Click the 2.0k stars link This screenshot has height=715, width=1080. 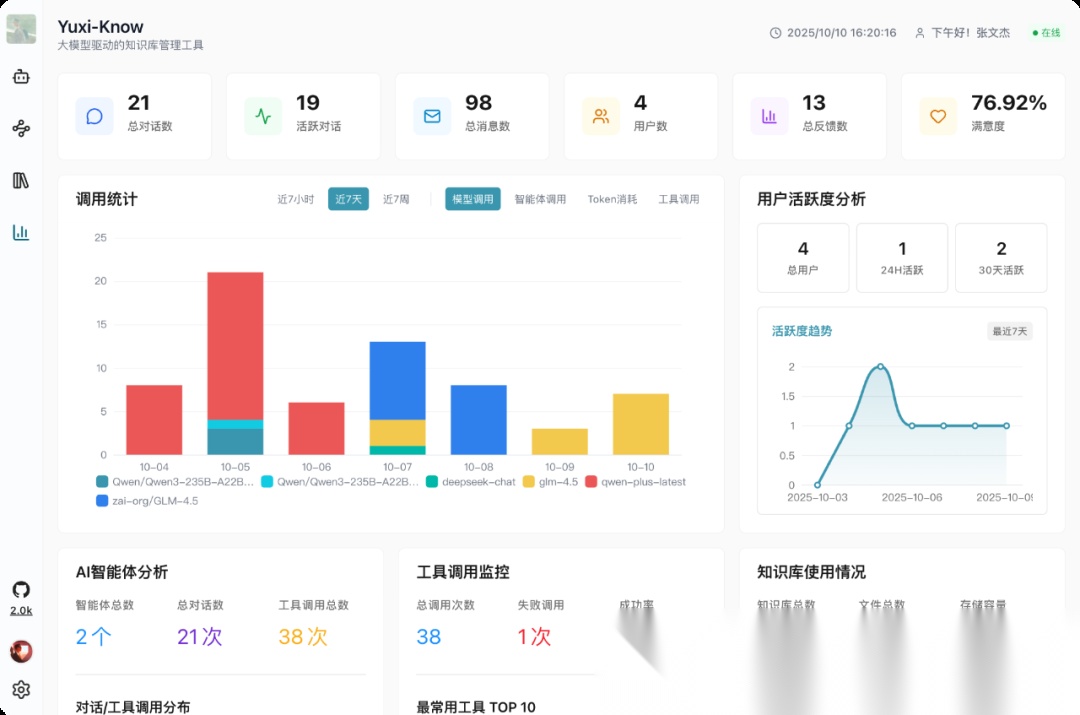click(x=20, y=608)
